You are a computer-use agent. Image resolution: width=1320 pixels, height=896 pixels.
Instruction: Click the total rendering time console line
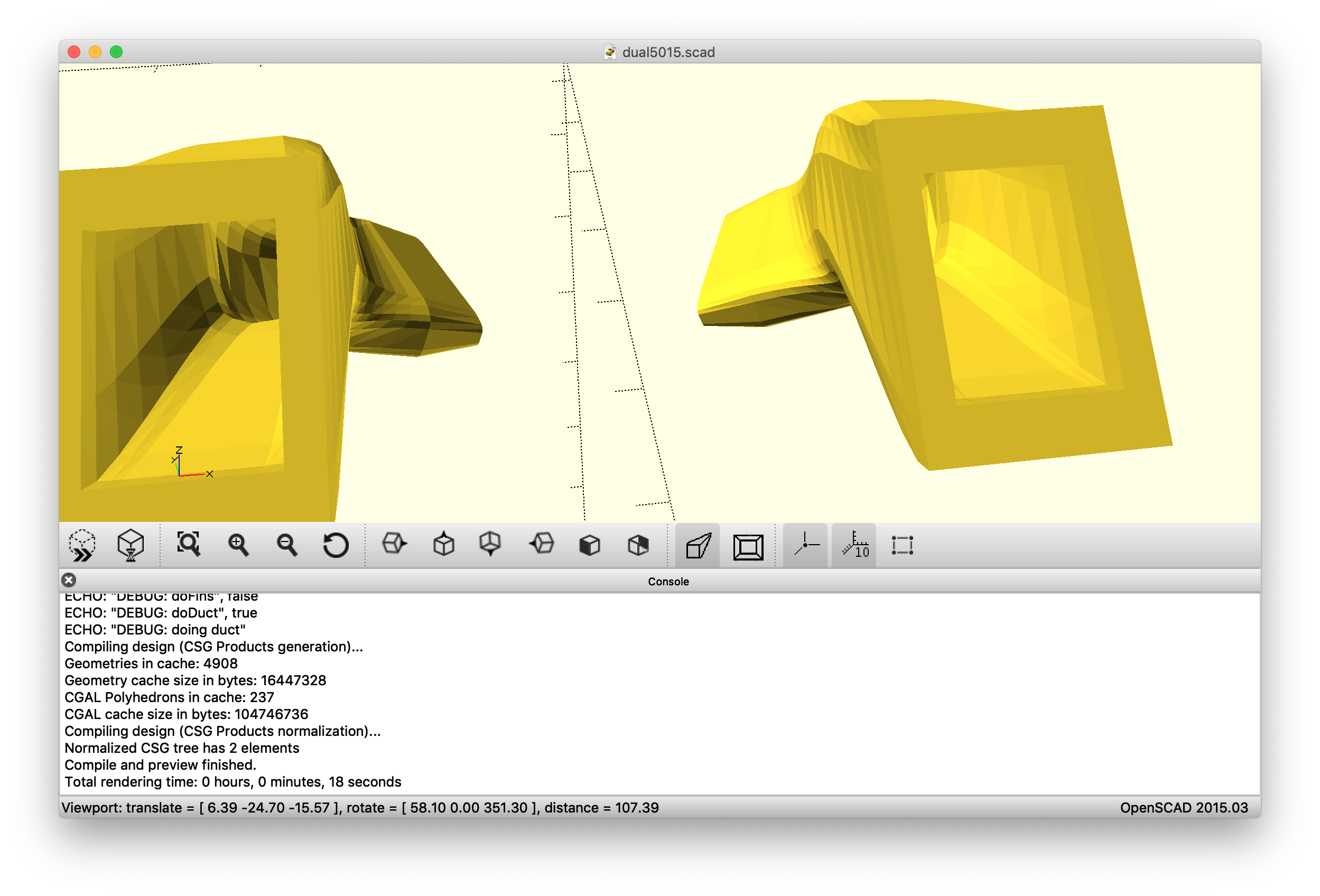(233, 782)
